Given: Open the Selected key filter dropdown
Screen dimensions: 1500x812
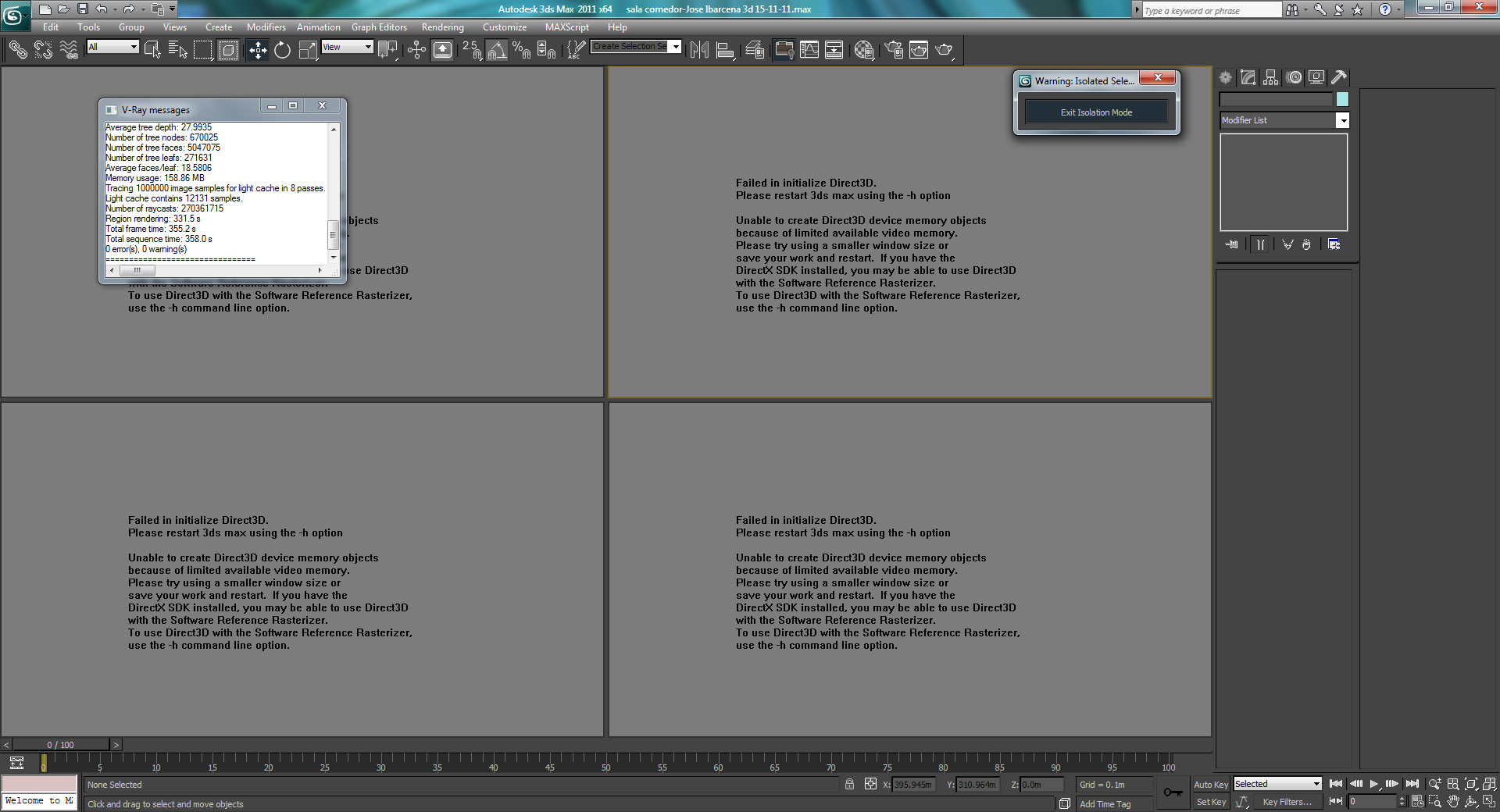Looking at the screenshot, I should [x=1277, y=784].
